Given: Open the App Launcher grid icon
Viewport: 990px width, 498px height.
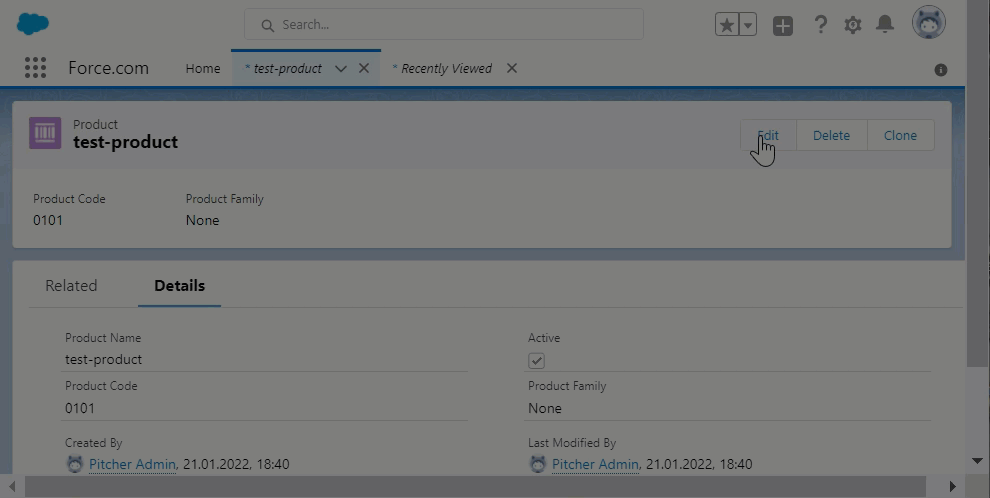Looking at the screenshot, I should 35,68.
